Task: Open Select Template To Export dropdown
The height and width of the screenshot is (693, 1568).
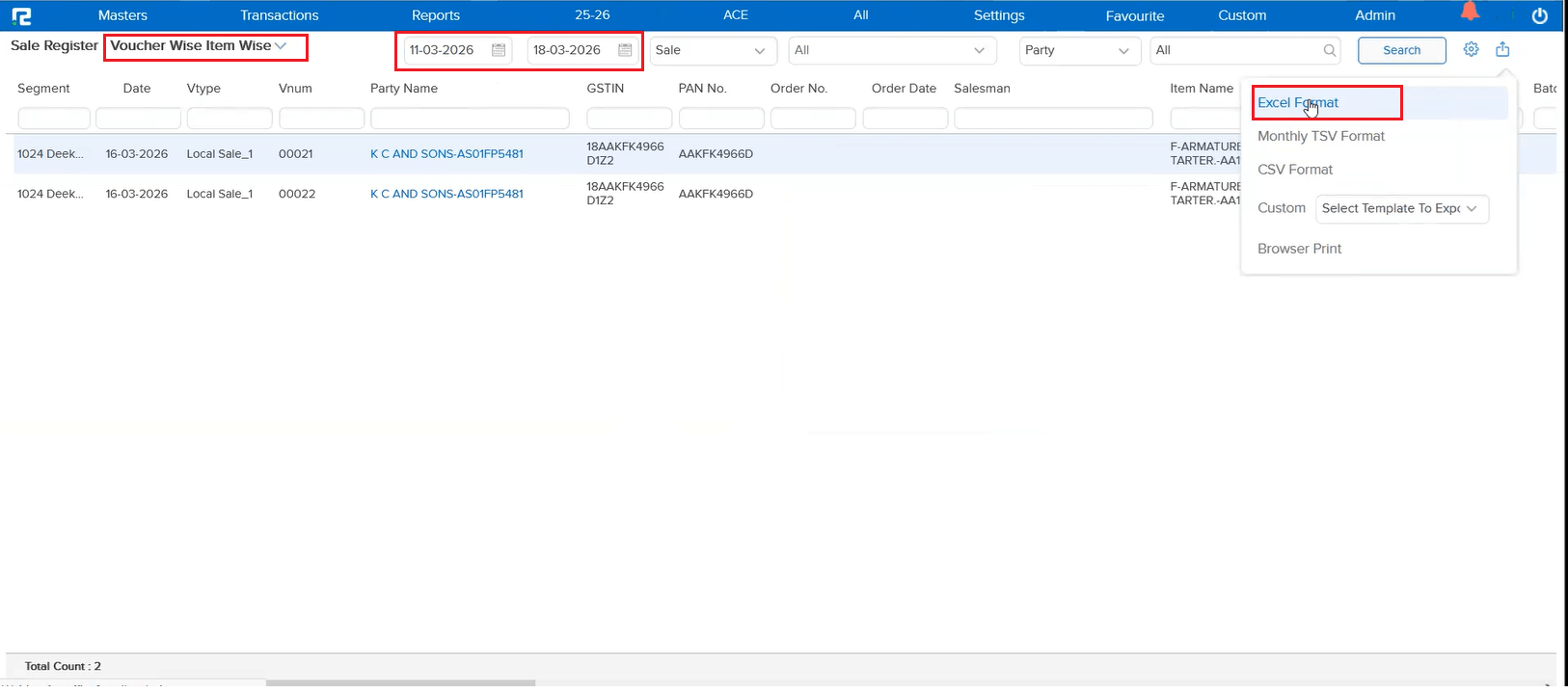Action: click(1402, 208)
